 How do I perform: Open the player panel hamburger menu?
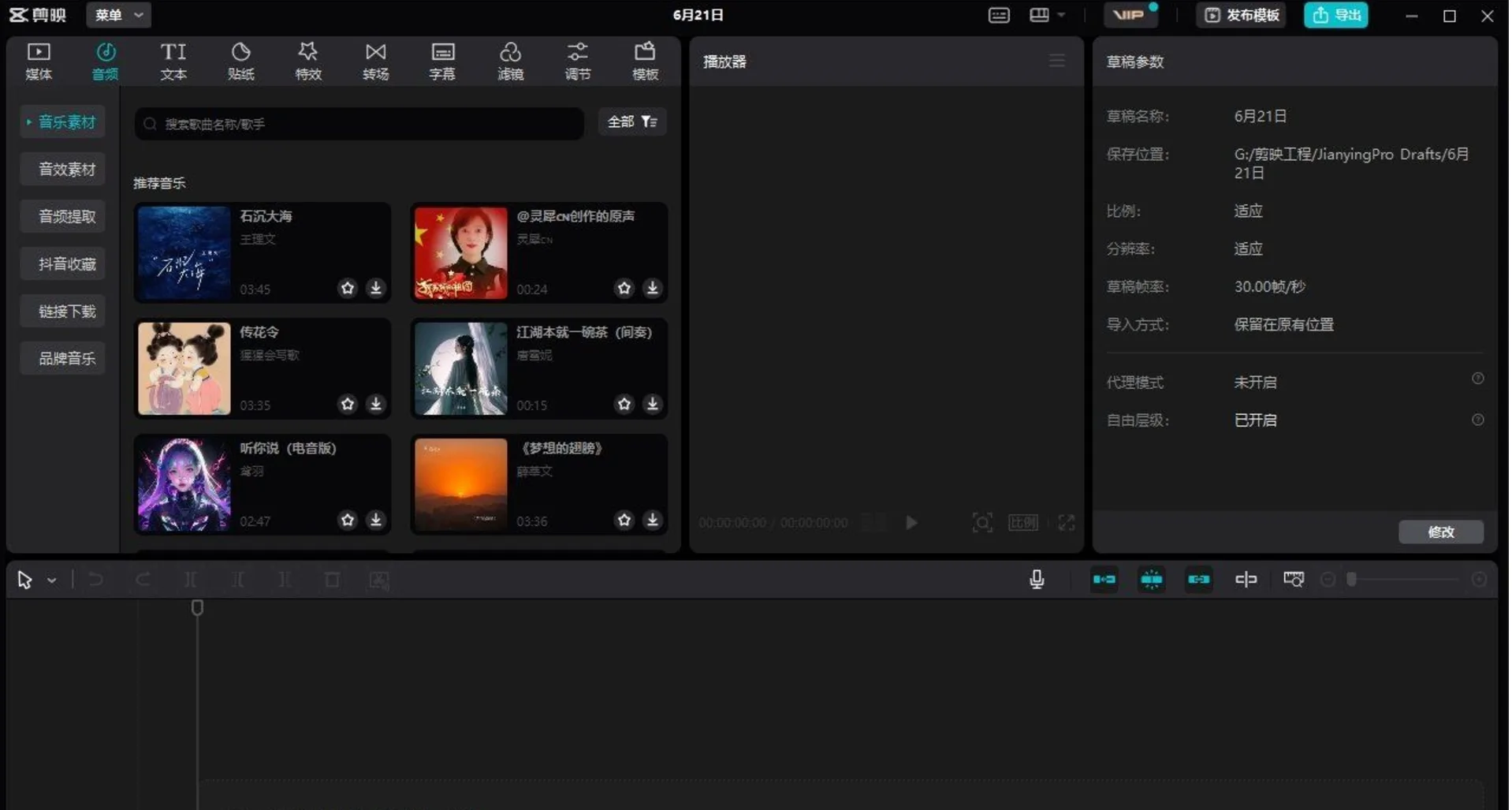1057,61
